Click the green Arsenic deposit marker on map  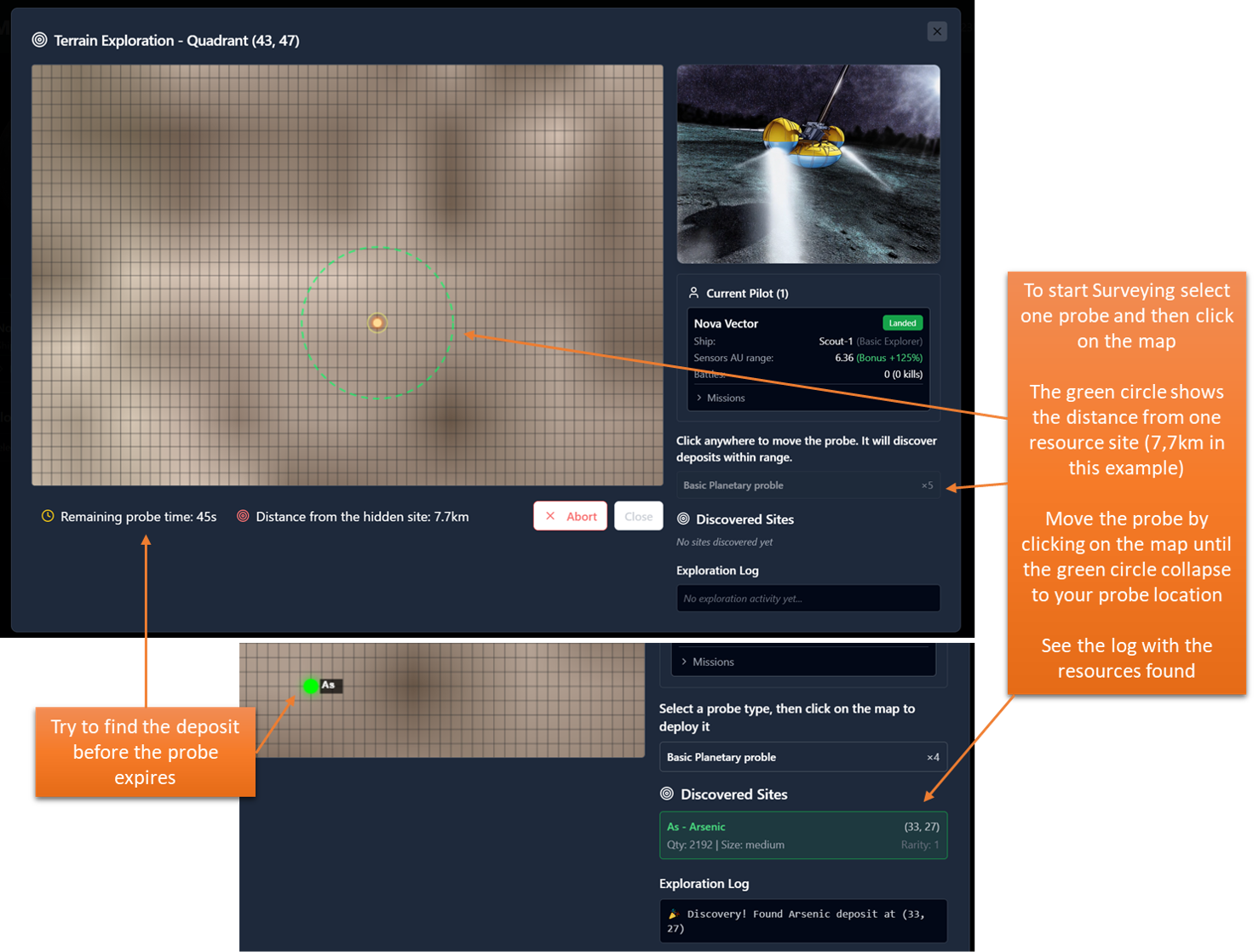coord(311,685)
